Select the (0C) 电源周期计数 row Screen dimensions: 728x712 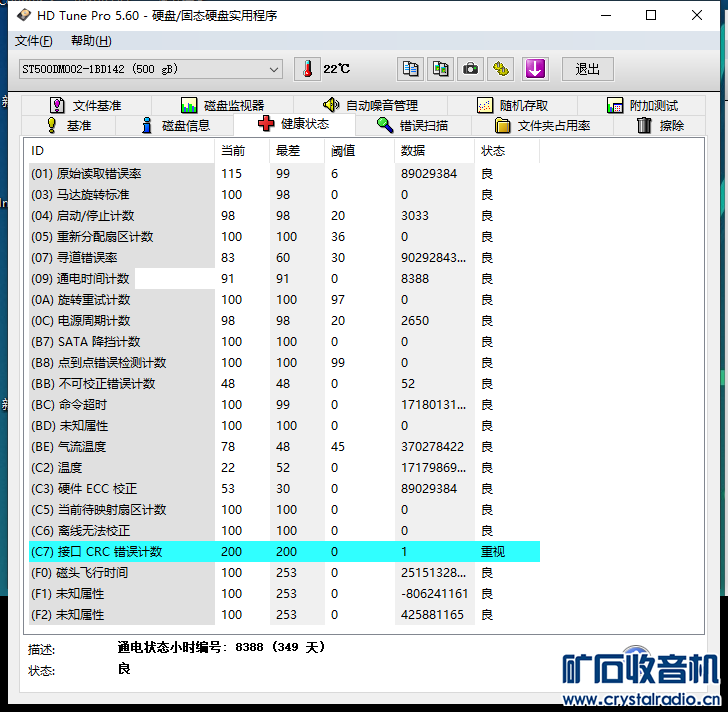284,321
